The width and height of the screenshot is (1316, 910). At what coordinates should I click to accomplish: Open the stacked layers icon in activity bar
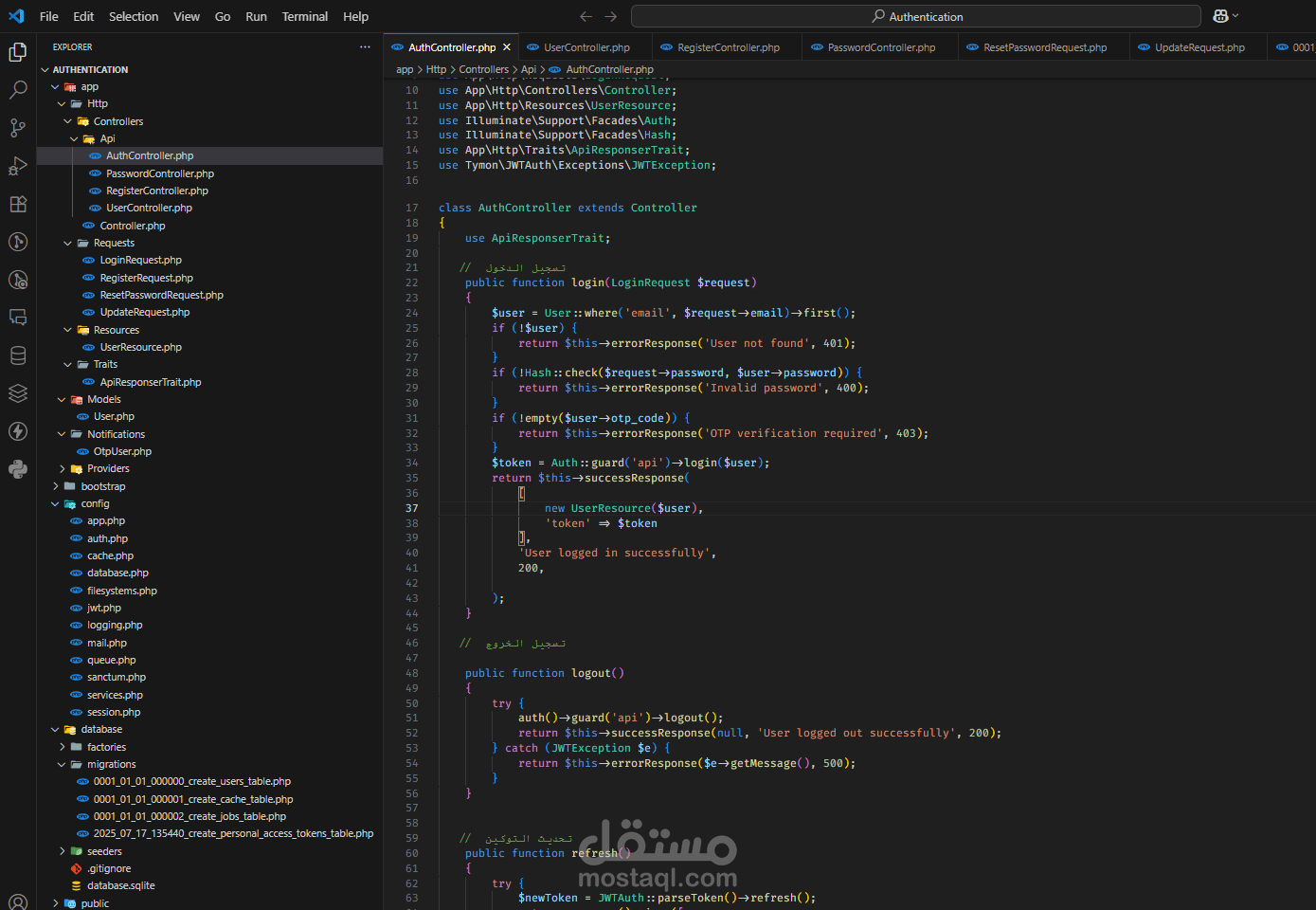18,393
